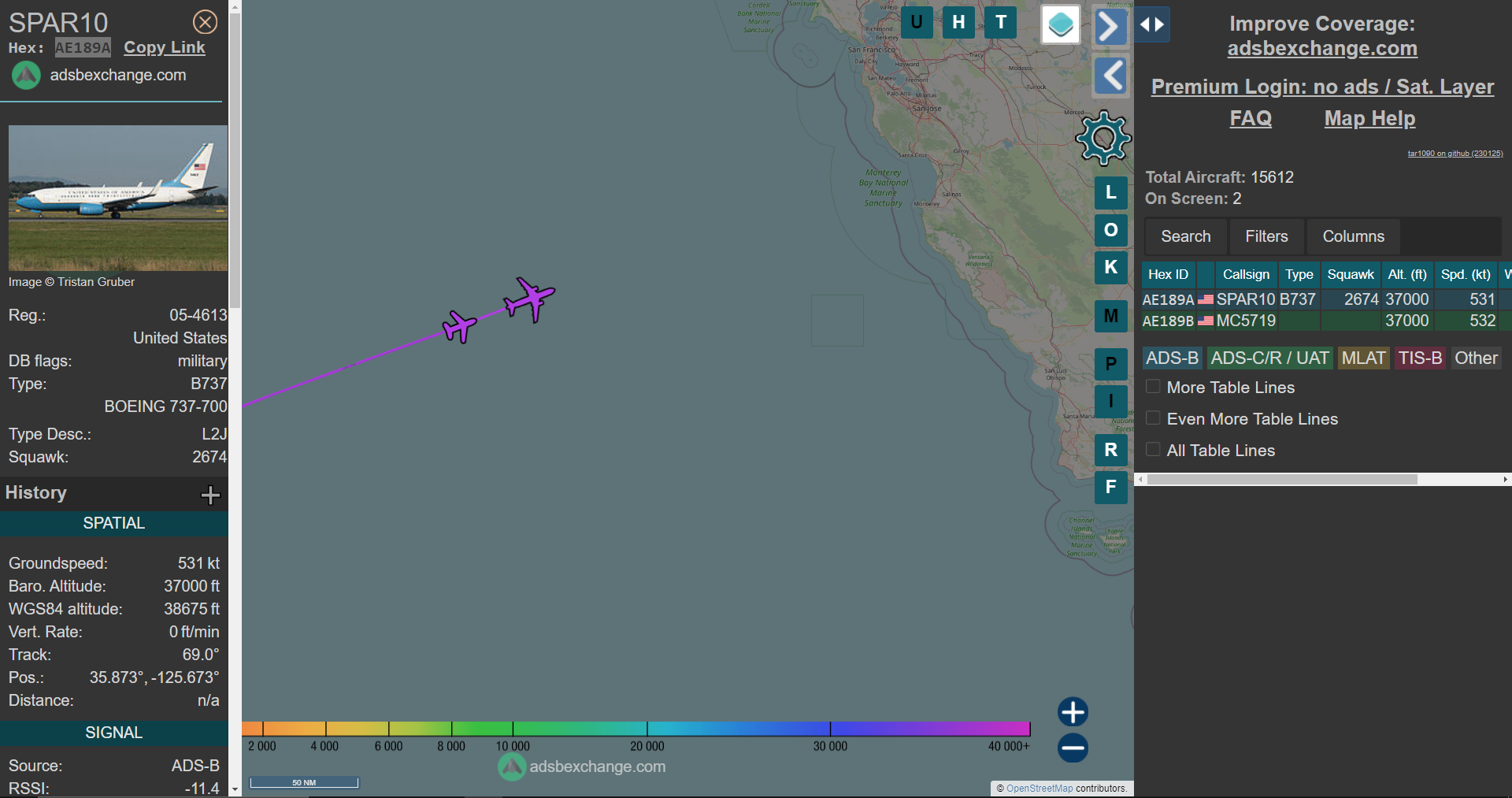Click the scroll-down arrow of info panel
Image resolution: width=1512 pixels, height=798 pixels.
[235, 789]
